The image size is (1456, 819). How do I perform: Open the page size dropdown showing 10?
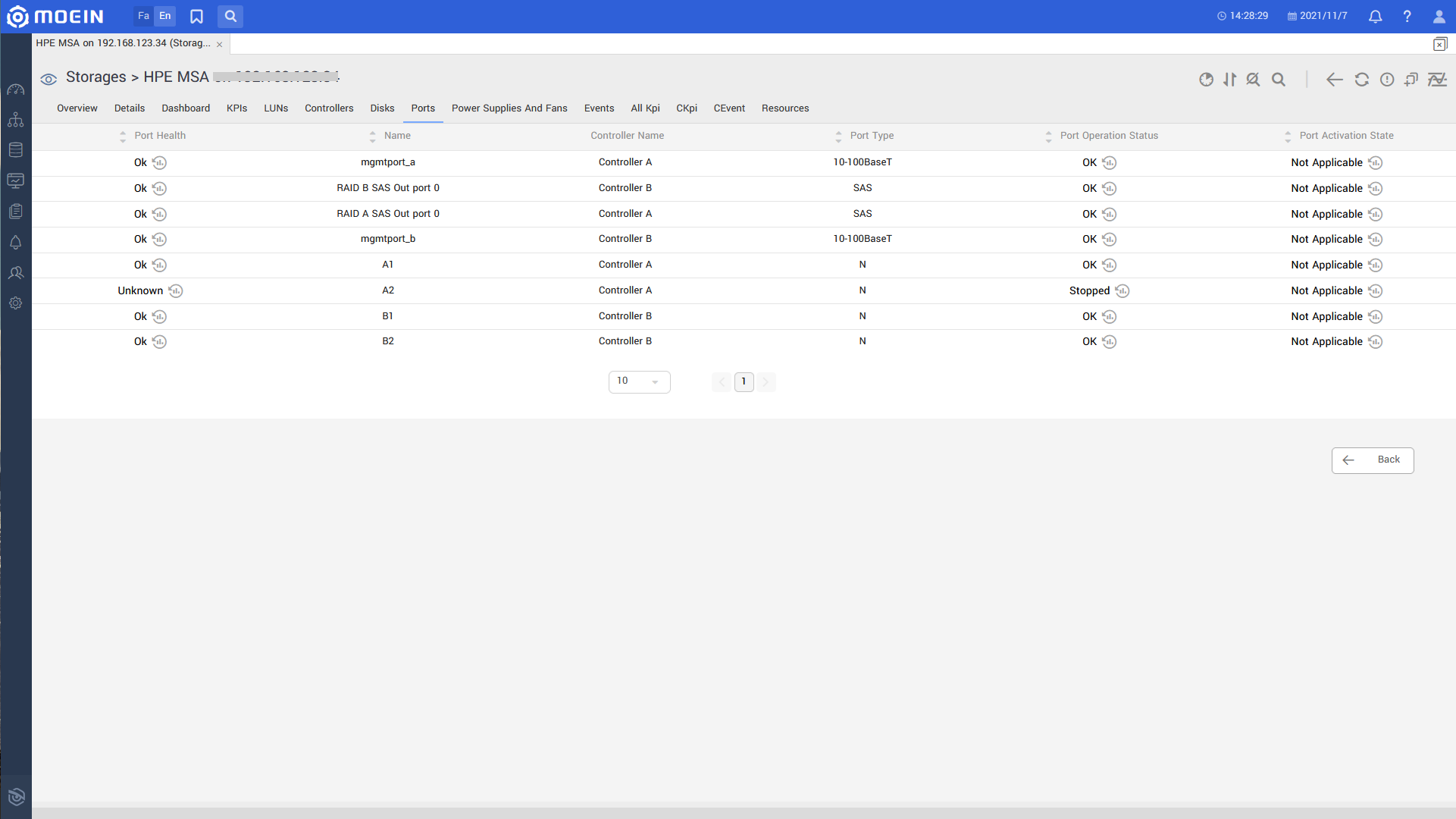pyautogui.click(x=639, y=381)
